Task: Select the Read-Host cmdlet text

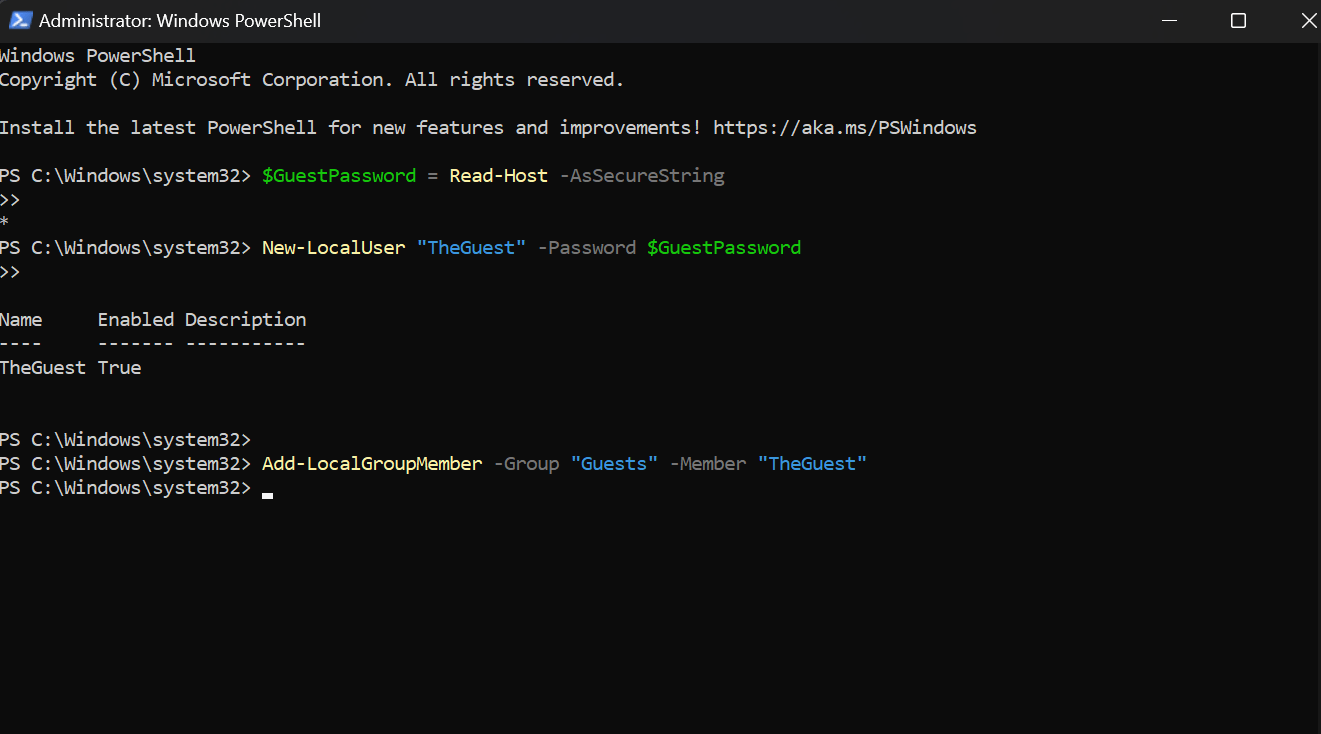Action: [498, 175]
